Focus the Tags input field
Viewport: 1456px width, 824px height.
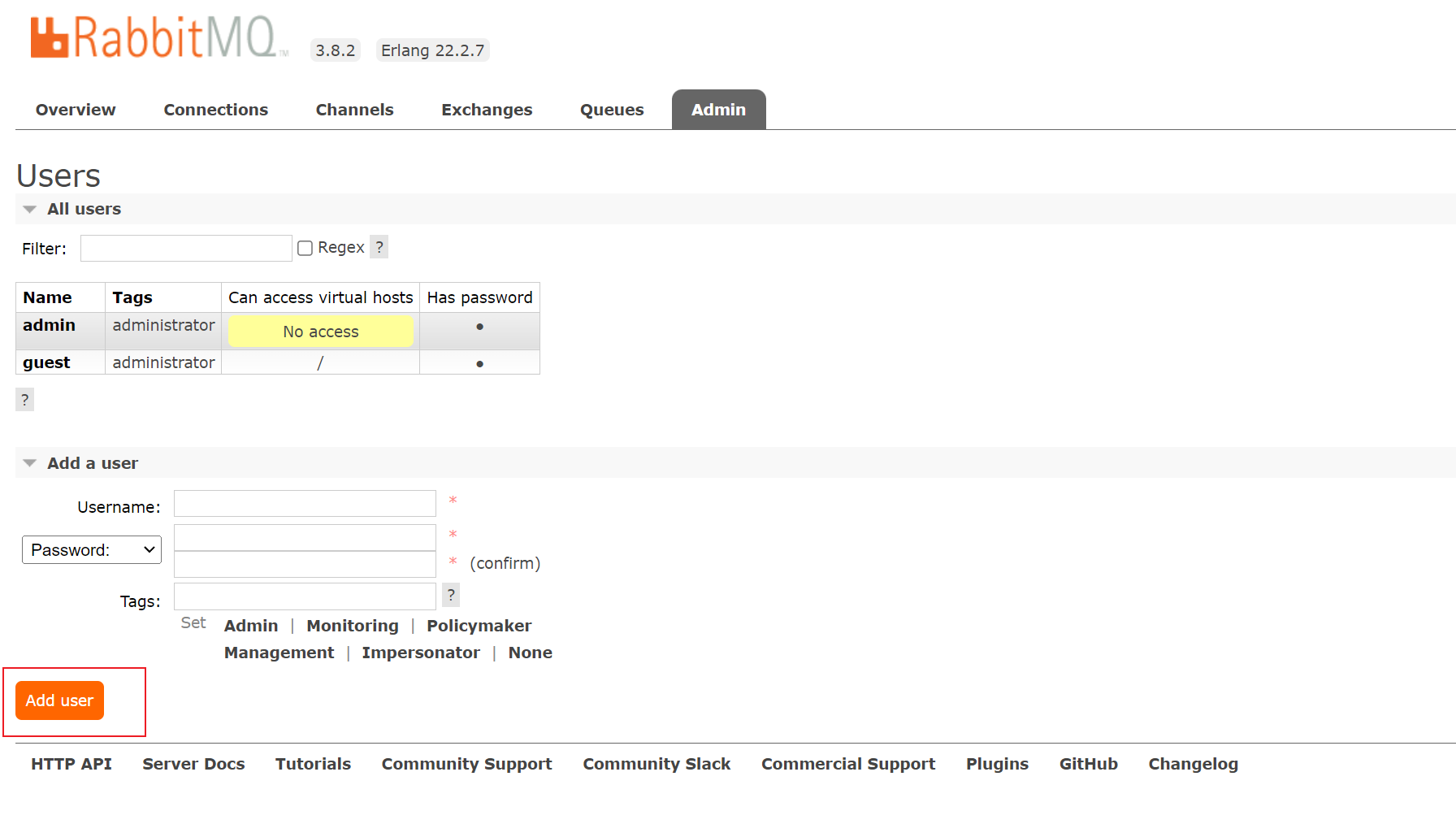(305, 596)
